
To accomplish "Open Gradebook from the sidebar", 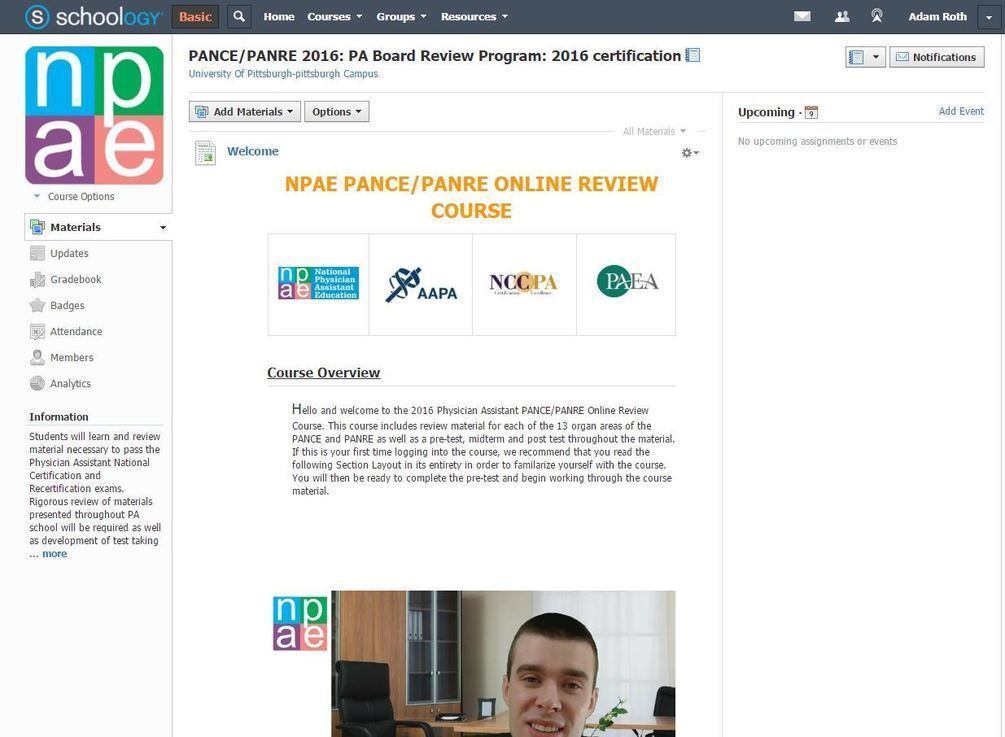I will pos(76,279).
